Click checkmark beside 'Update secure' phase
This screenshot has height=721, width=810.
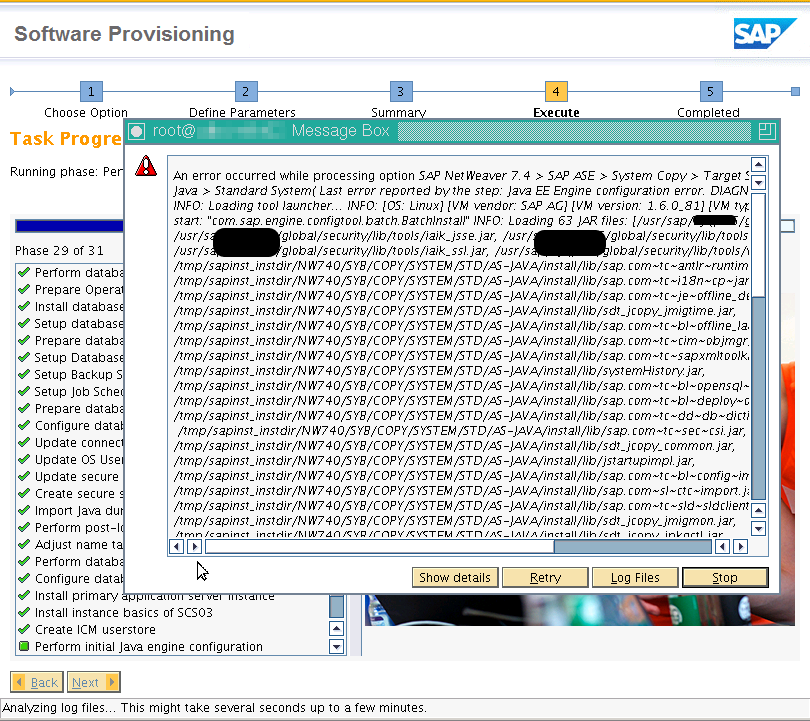click(24, 476)
